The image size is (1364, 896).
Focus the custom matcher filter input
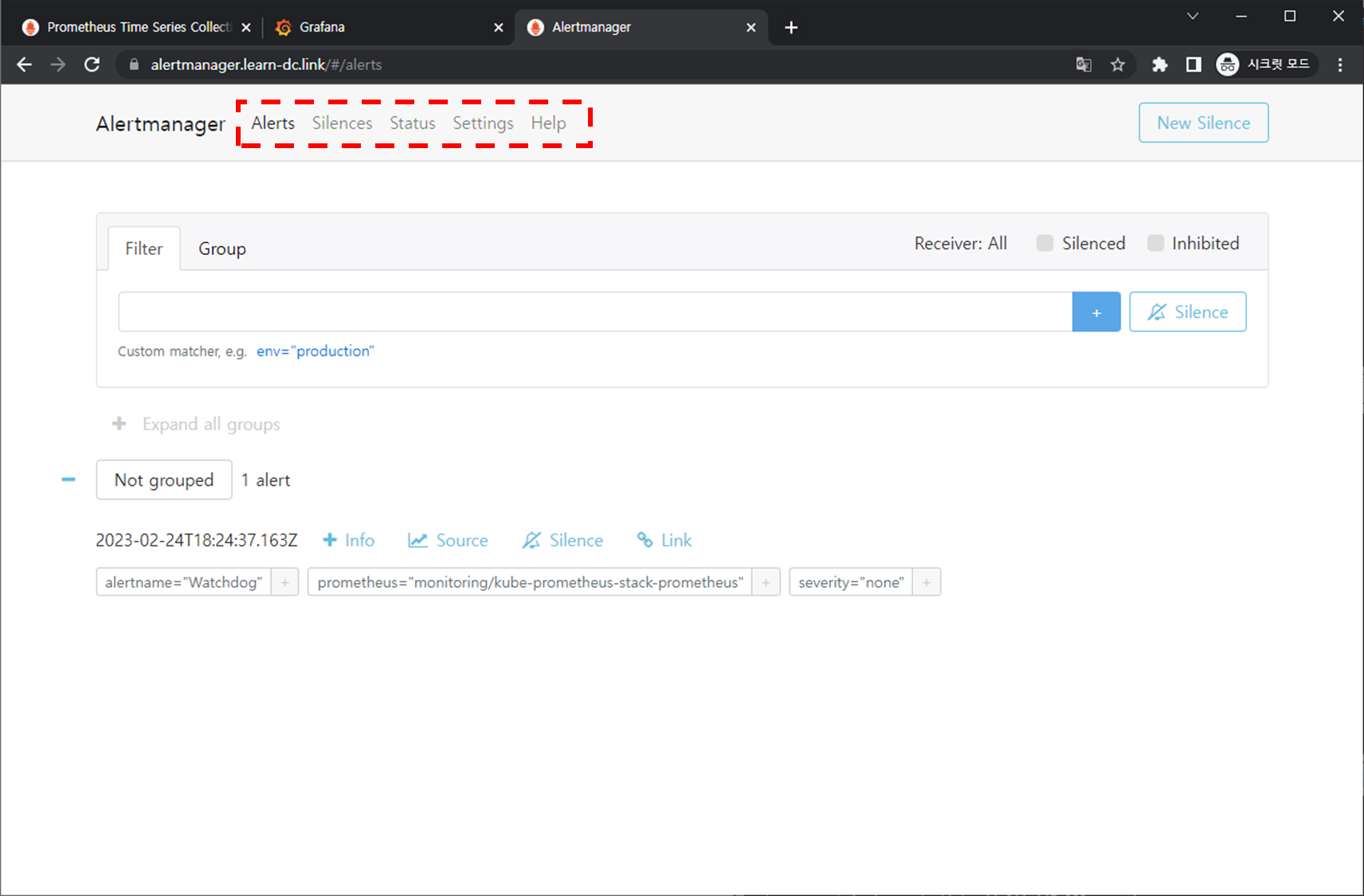(x=594, y=312)
